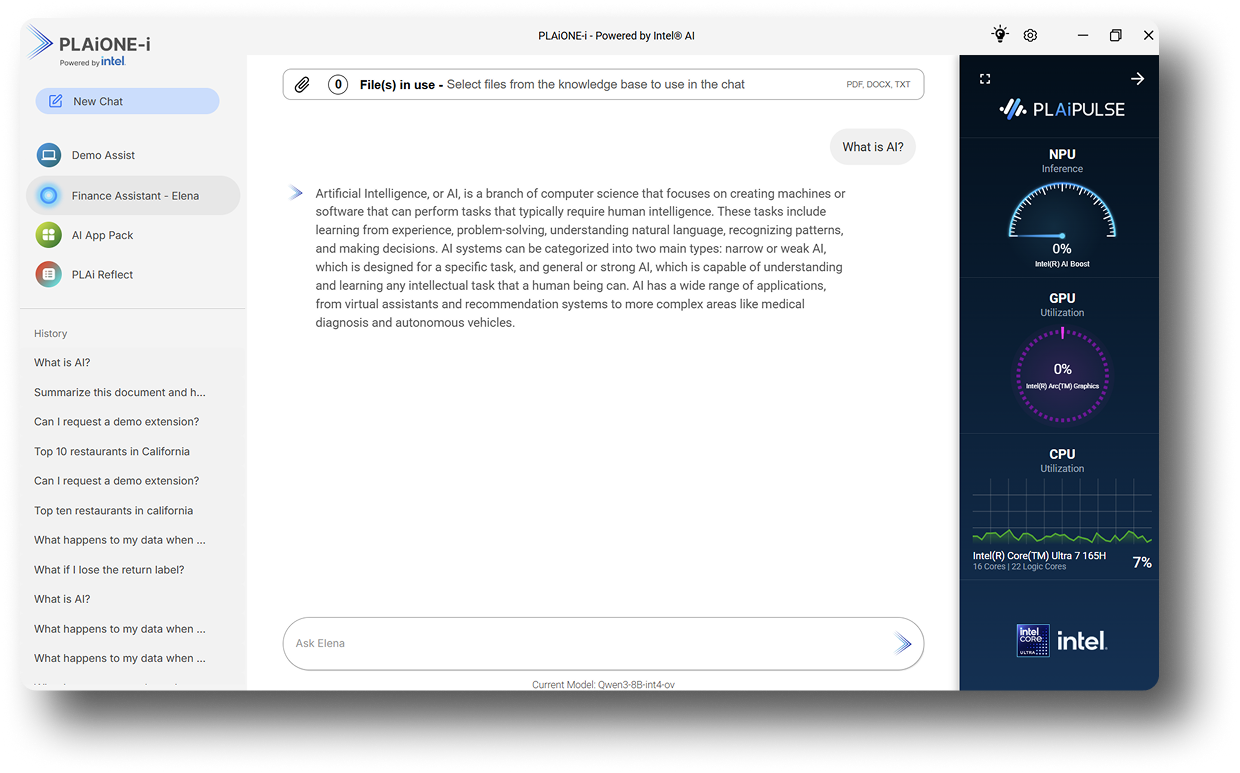Click the PLAi Reflect red icon
Image resolution: width=1240 pixels, height=773 pixels.
click(48, 274)
